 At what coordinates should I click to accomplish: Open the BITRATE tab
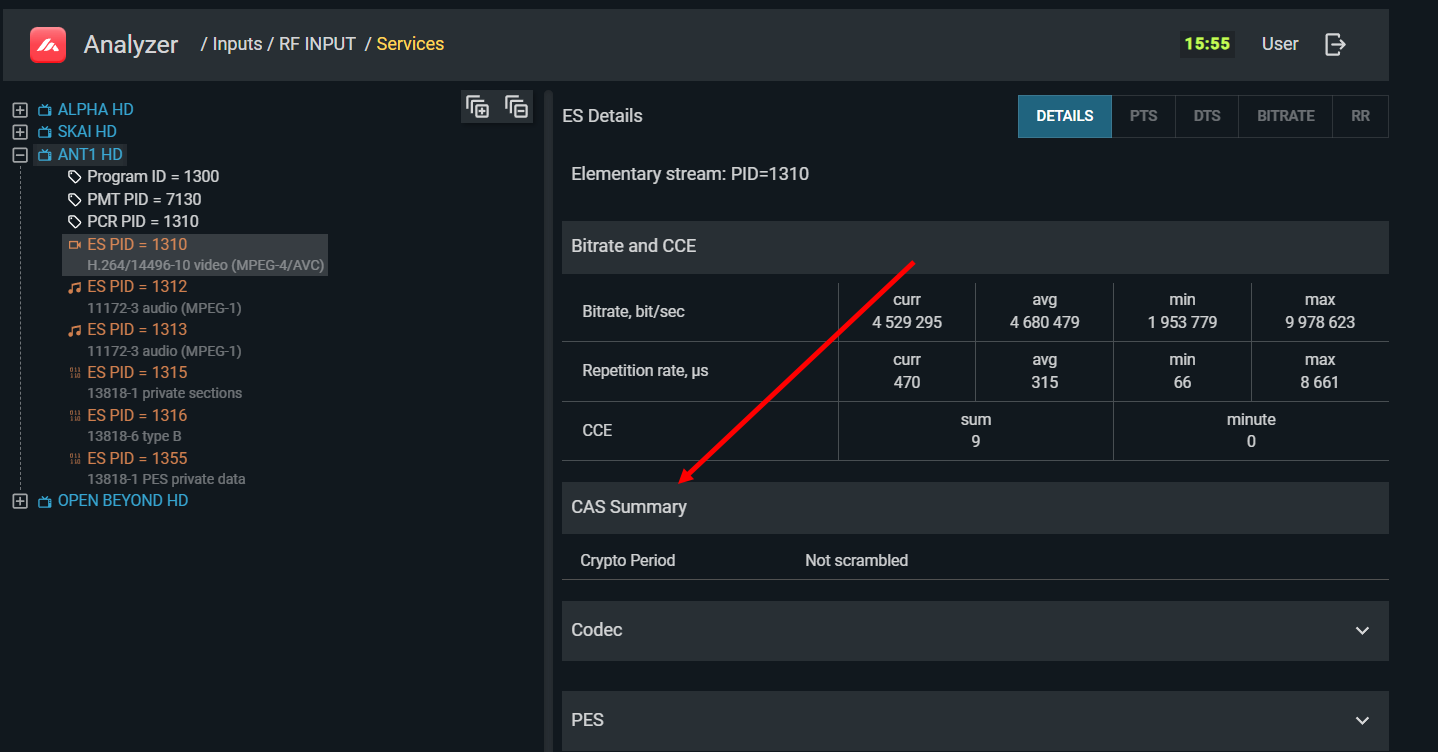(1285, 116)
